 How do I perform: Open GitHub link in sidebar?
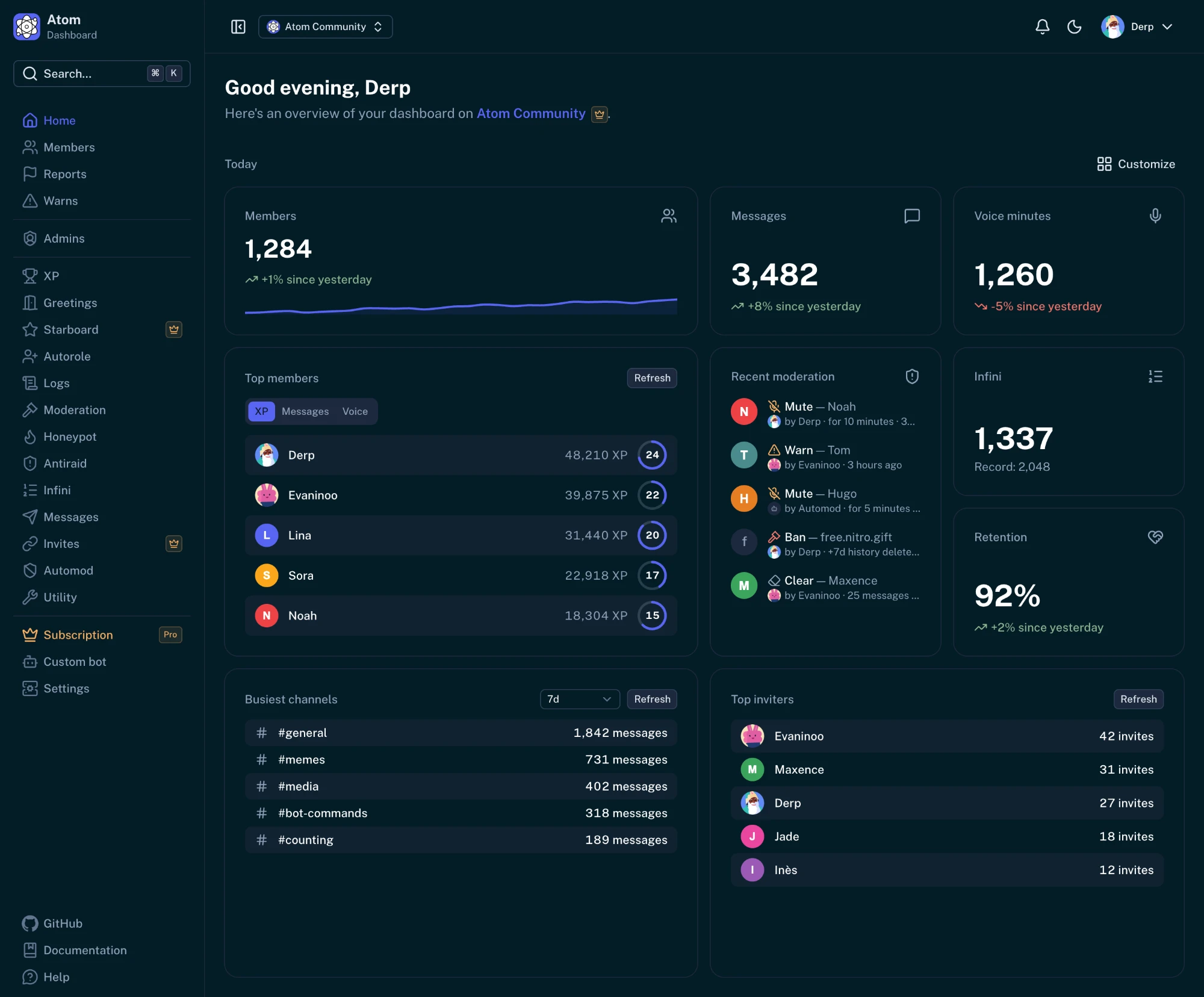102,924
